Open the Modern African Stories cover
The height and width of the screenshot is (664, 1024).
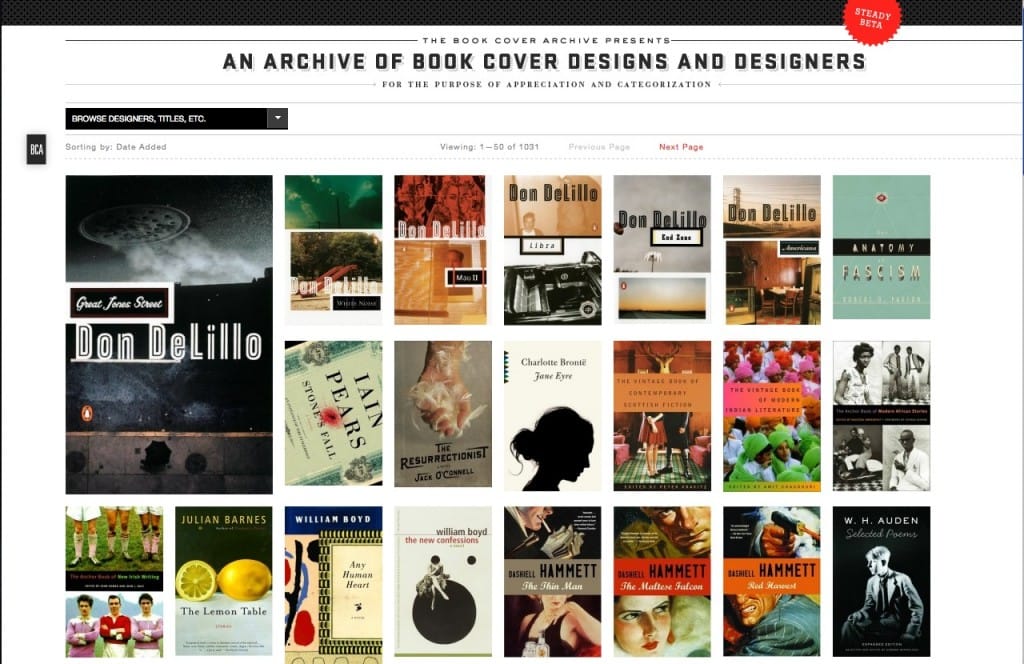[x=882, y=416]
